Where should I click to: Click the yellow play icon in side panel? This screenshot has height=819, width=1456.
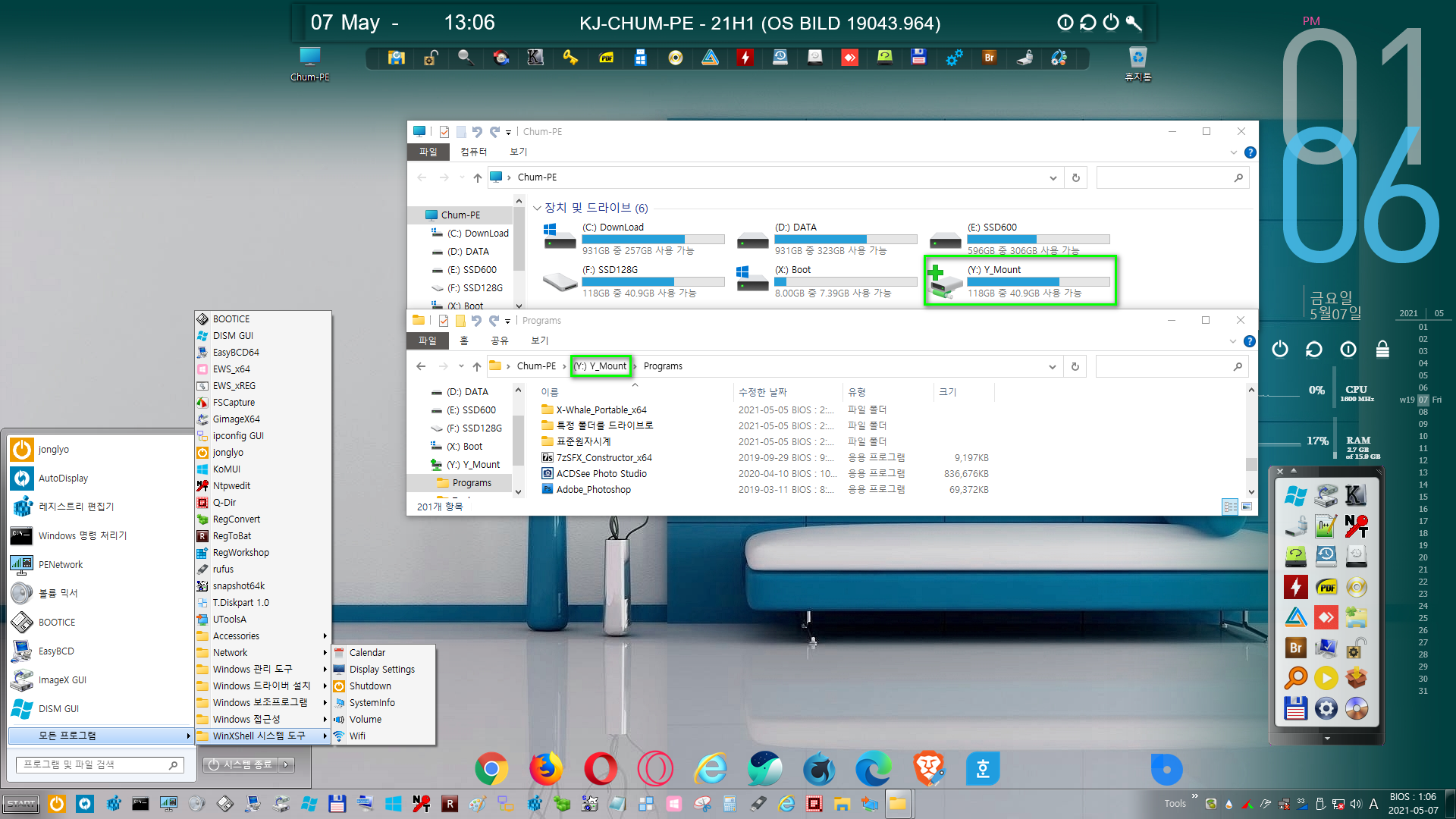pos(1326,678)
